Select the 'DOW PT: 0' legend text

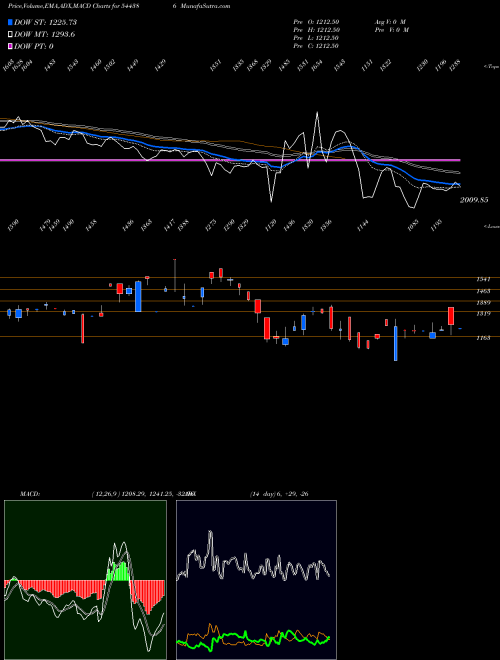(x=34, y=46)
